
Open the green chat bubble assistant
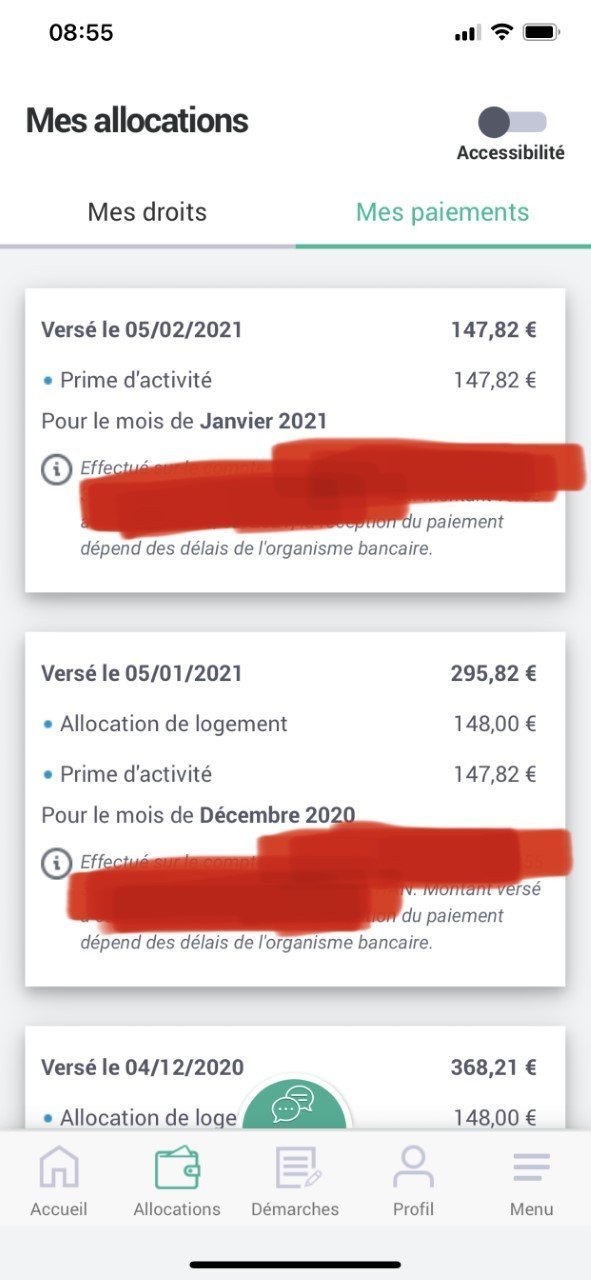point(294,1105)
